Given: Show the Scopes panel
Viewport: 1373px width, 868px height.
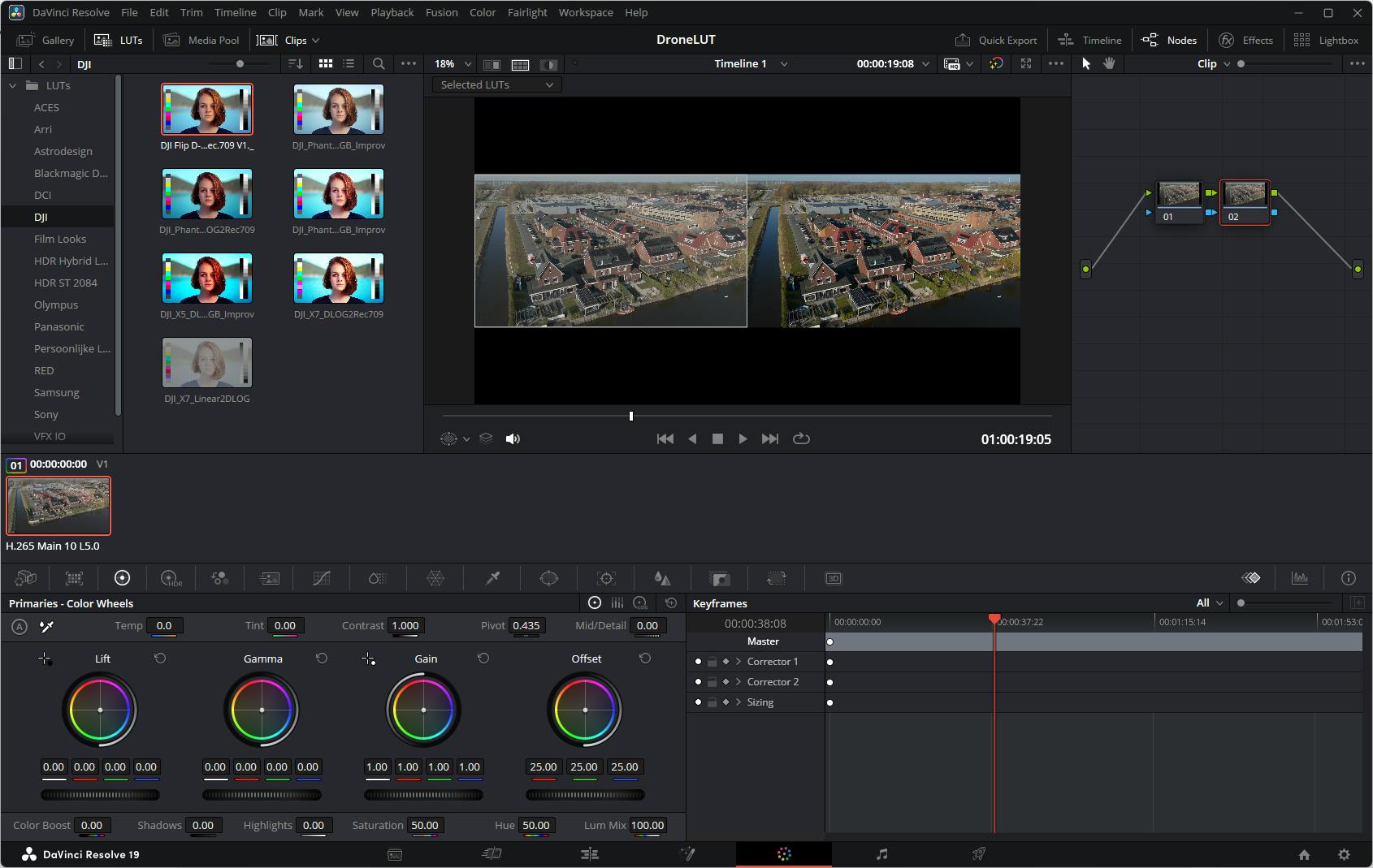Looking at the screenshot, I should pos(1300,578).
